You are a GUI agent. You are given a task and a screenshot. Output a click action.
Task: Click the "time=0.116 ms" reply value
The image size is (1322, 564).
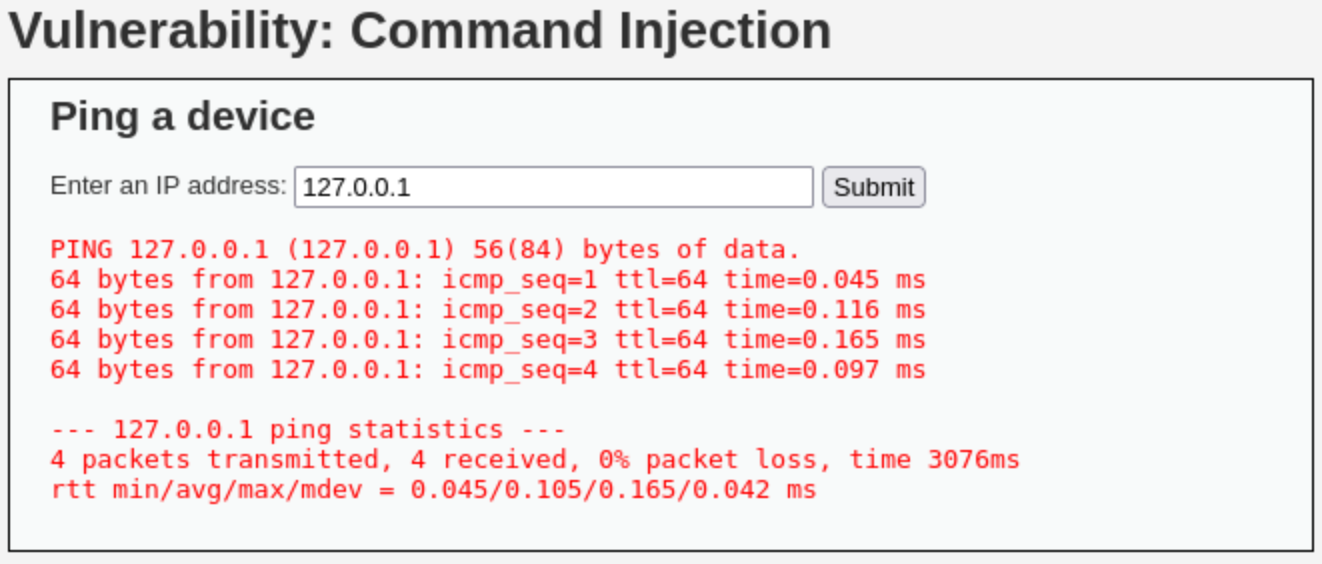tap(825, 310)
